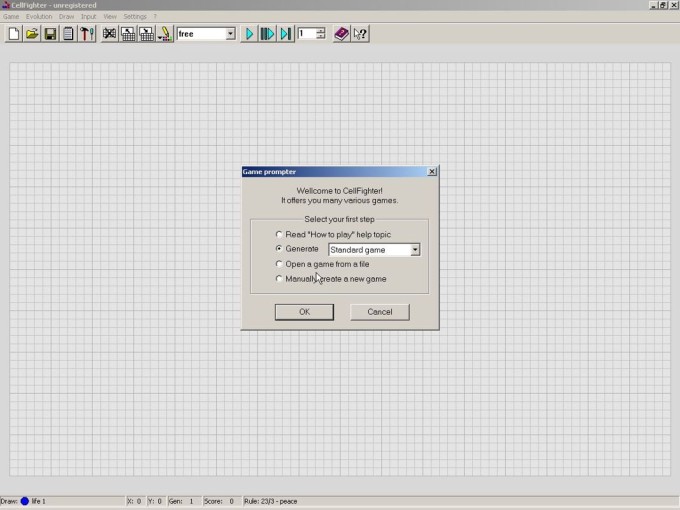Image resolution: width=680 pixels, height=510 pixels.
Task: Click the New game toolbar icon
Action: tap(13, 34)
